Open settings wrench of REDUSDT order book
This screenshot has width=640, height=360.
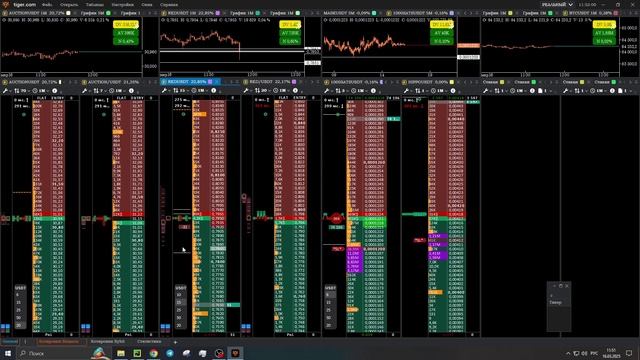coord(164,91)
